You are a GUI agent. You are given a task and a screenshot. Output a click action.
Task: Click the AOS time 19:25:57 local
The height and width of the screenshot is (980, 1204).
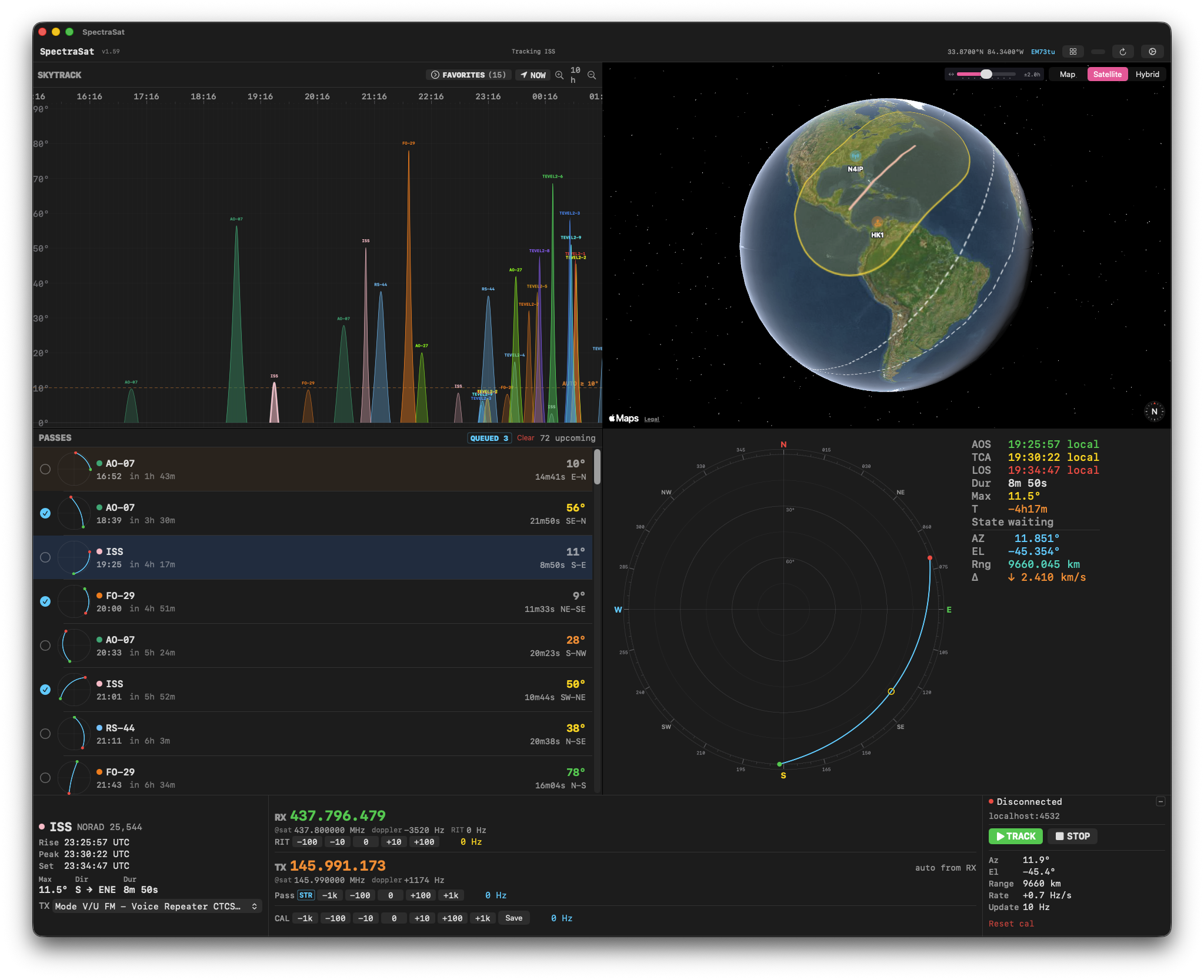tap(1053, 444)
